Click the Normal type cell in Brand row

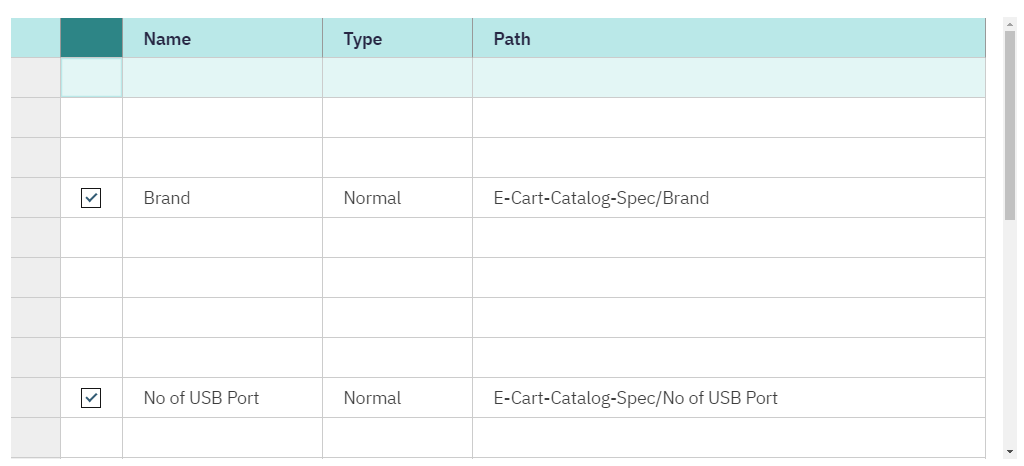coord(398,198)
